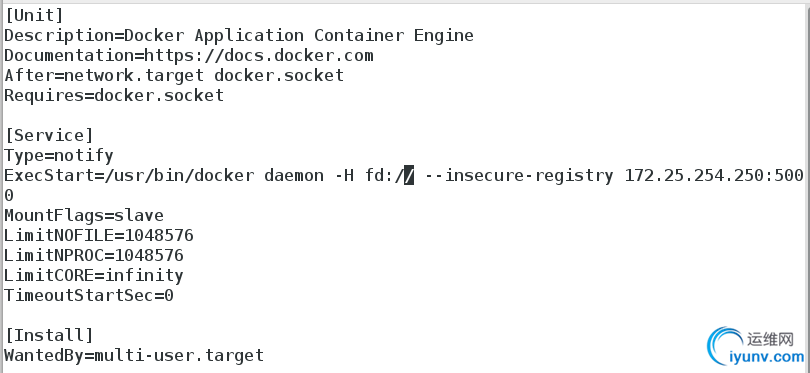Click the LimitCORE=infinity line

[x=94, y=275]
